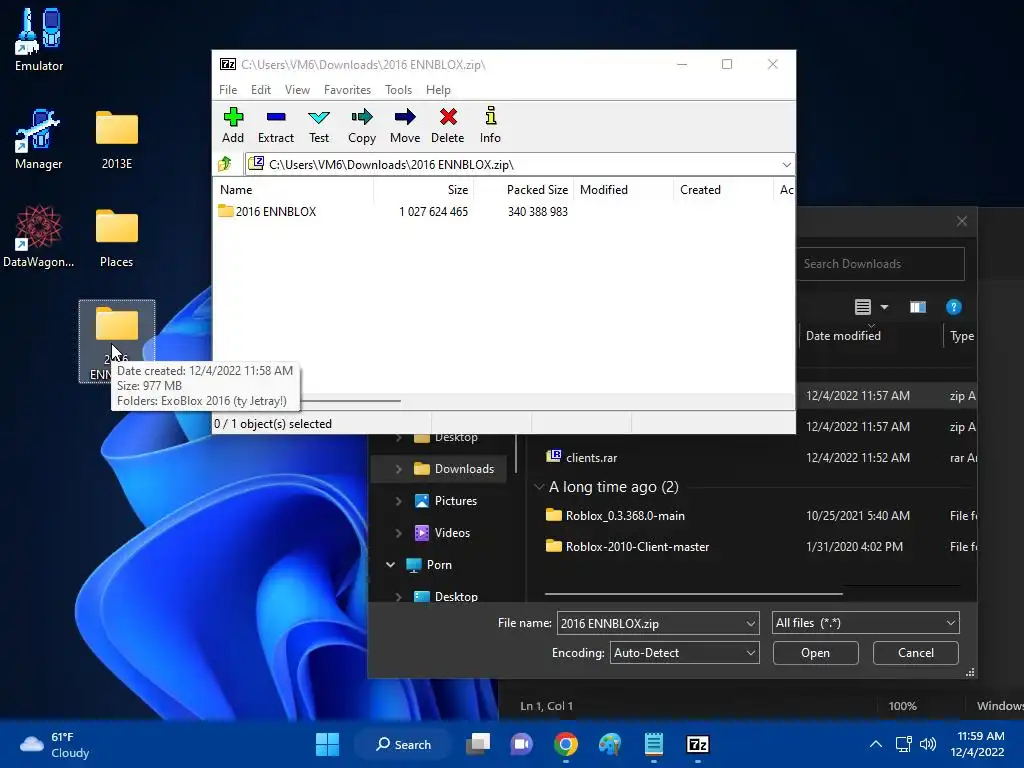Viewport: 1024px width, 768px height.
Task: Open the volume control in system tray
Action: point(927,744)
